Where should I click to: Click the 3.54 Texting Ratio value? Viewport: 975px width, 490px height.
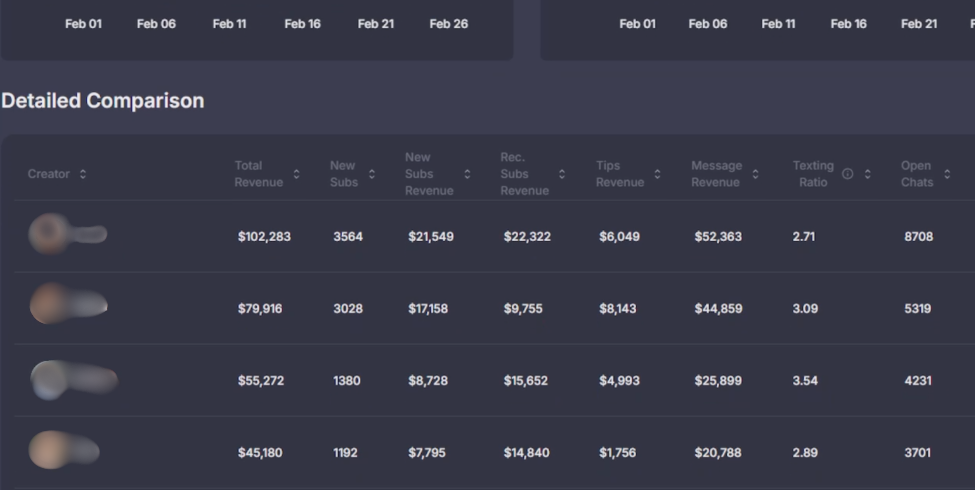805,381
